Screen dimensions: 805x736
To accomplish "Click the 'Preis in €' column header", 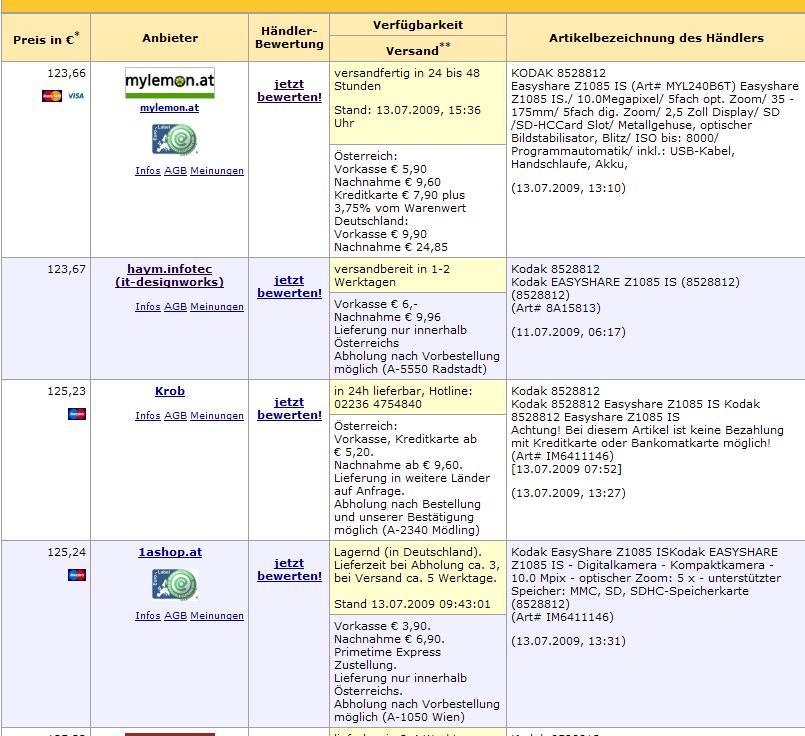I will point(46,38).
